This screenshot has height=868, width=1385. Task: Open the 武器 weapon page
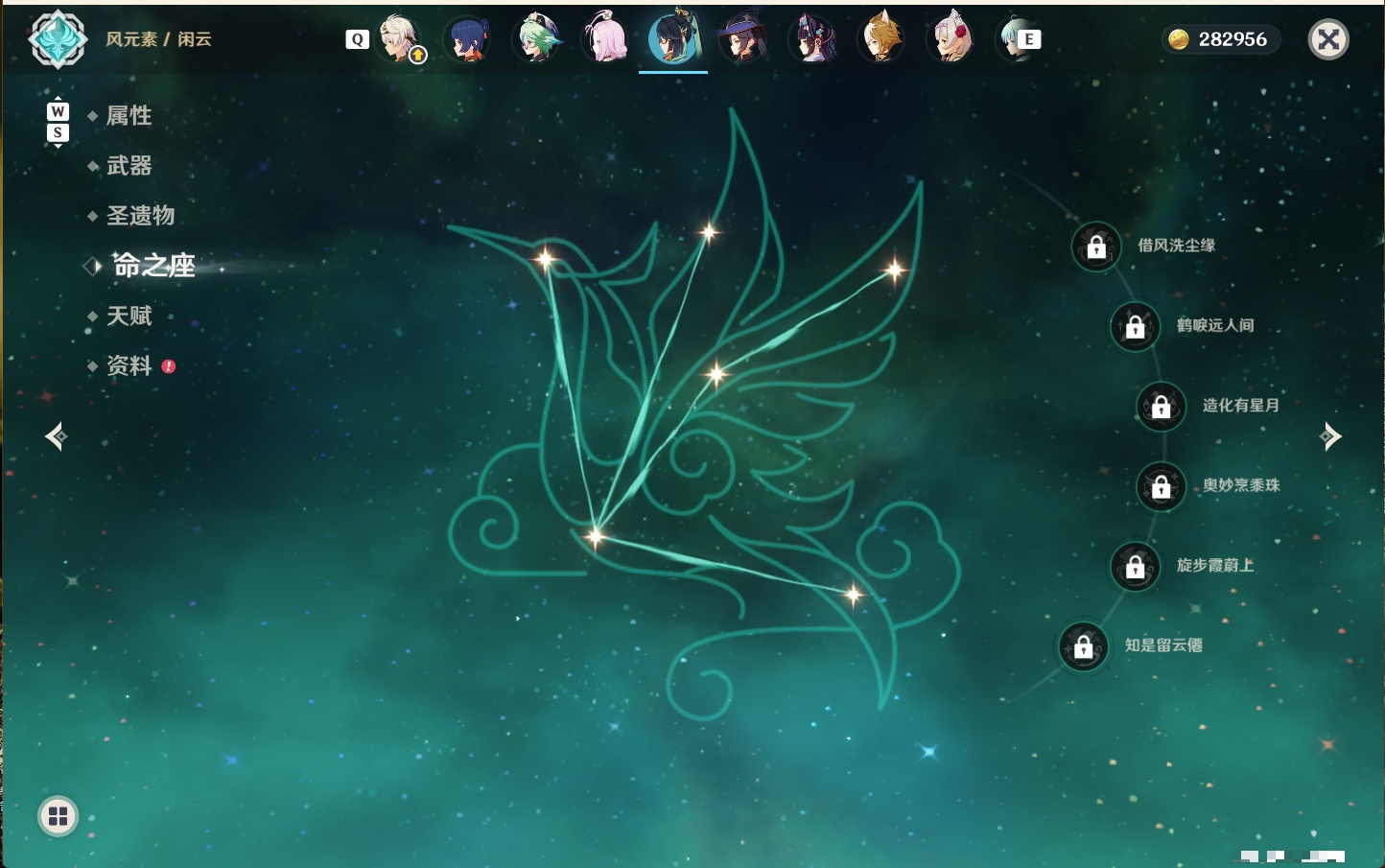[x=129, y=166]
